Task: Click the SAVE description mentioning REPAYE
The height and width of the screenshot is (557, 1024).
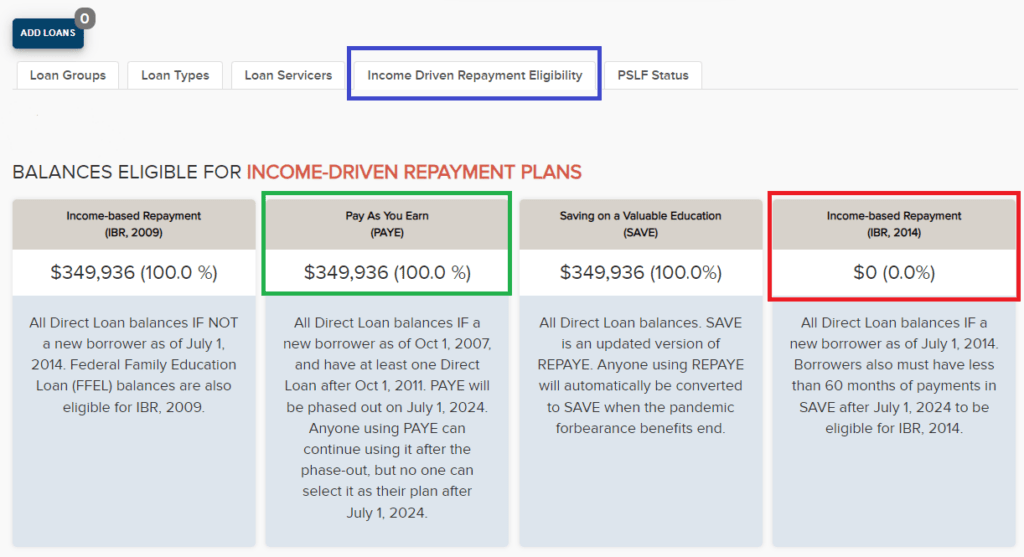Action: pos(640,375)
